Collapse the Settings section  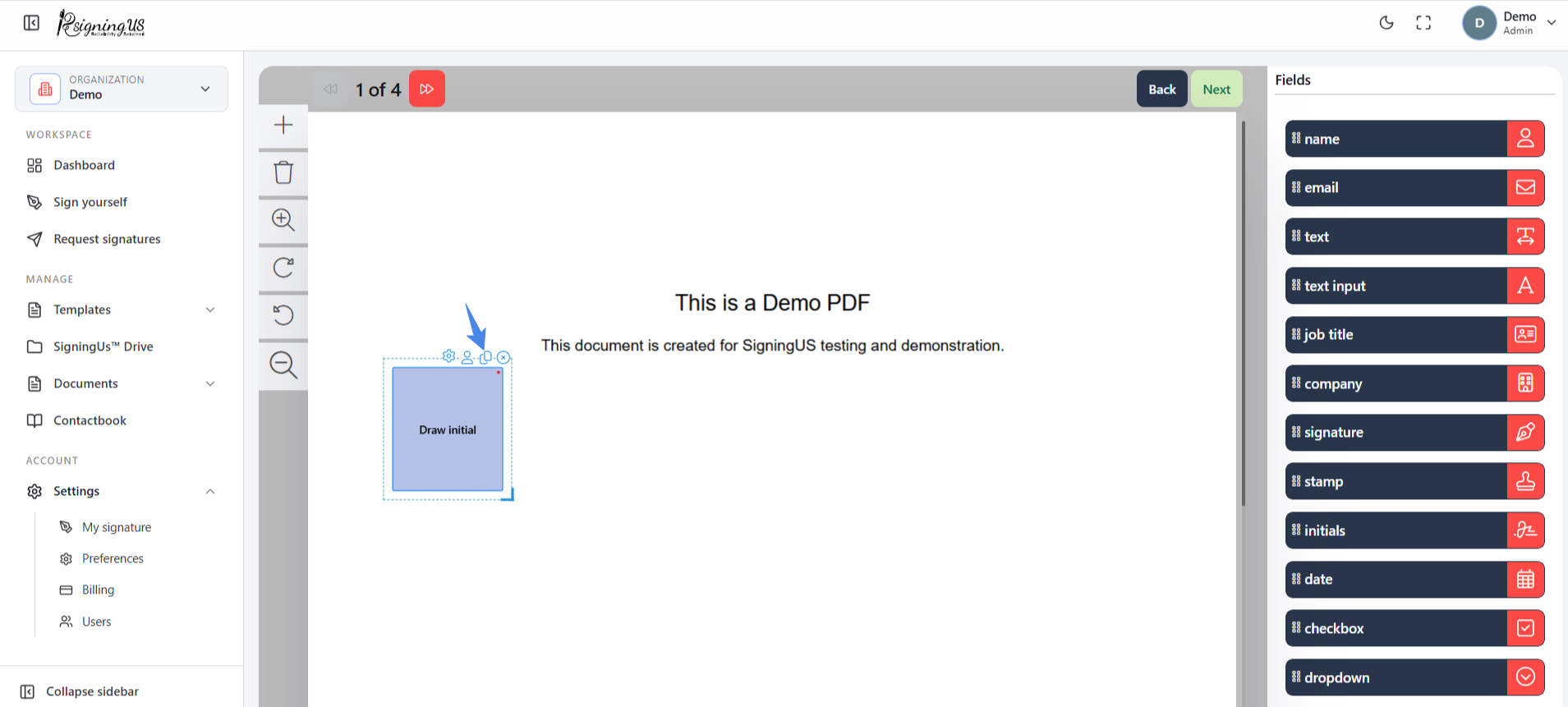pos(122,491)
